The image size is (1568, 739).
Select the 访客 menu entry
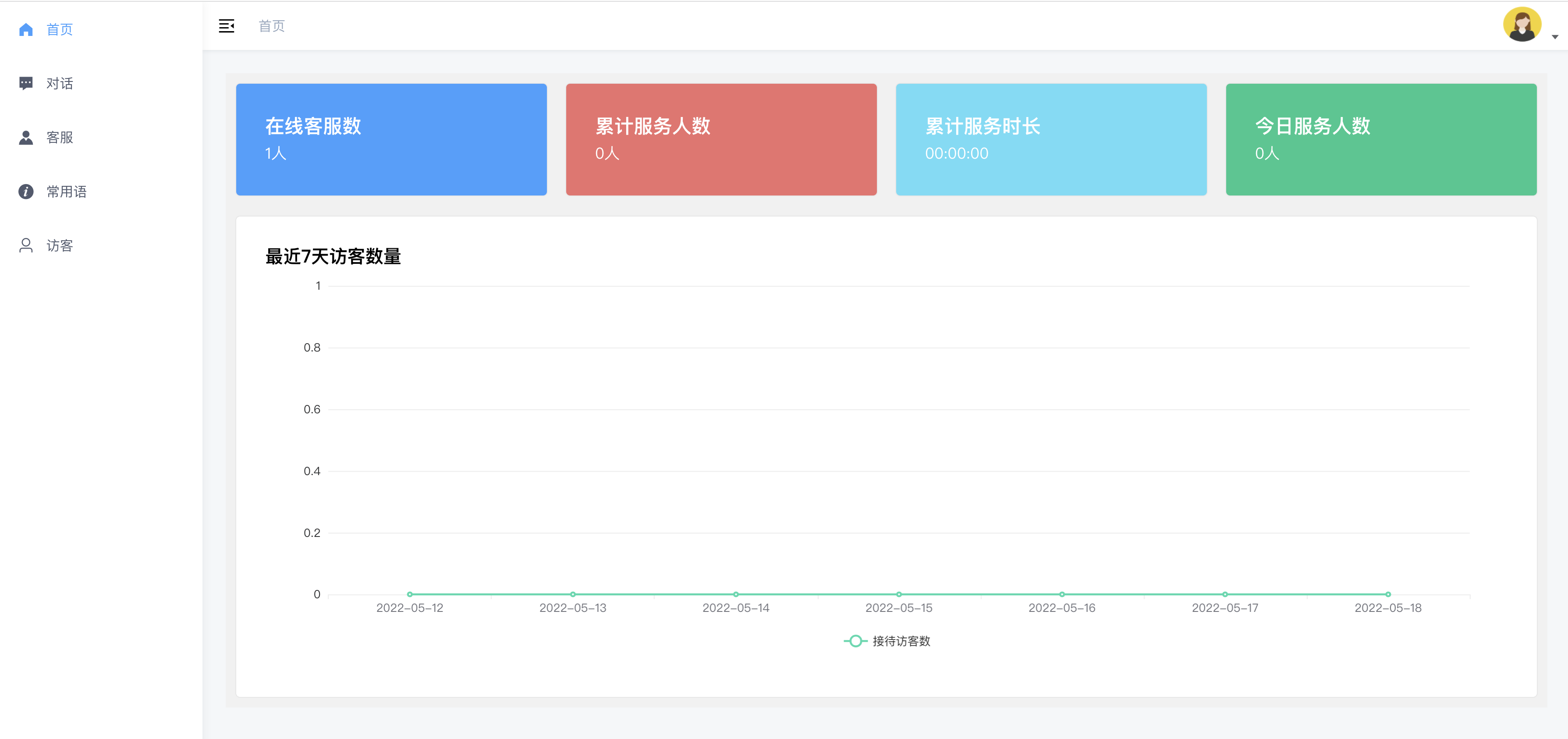tap(60, 245)
